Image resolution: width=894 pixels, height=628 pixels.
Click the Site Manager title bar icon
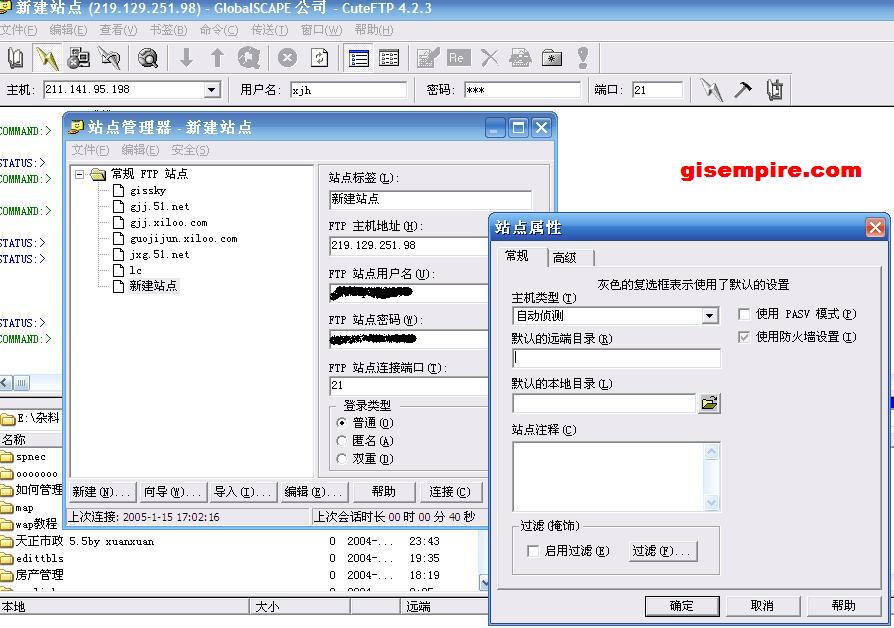click(75, 127)
